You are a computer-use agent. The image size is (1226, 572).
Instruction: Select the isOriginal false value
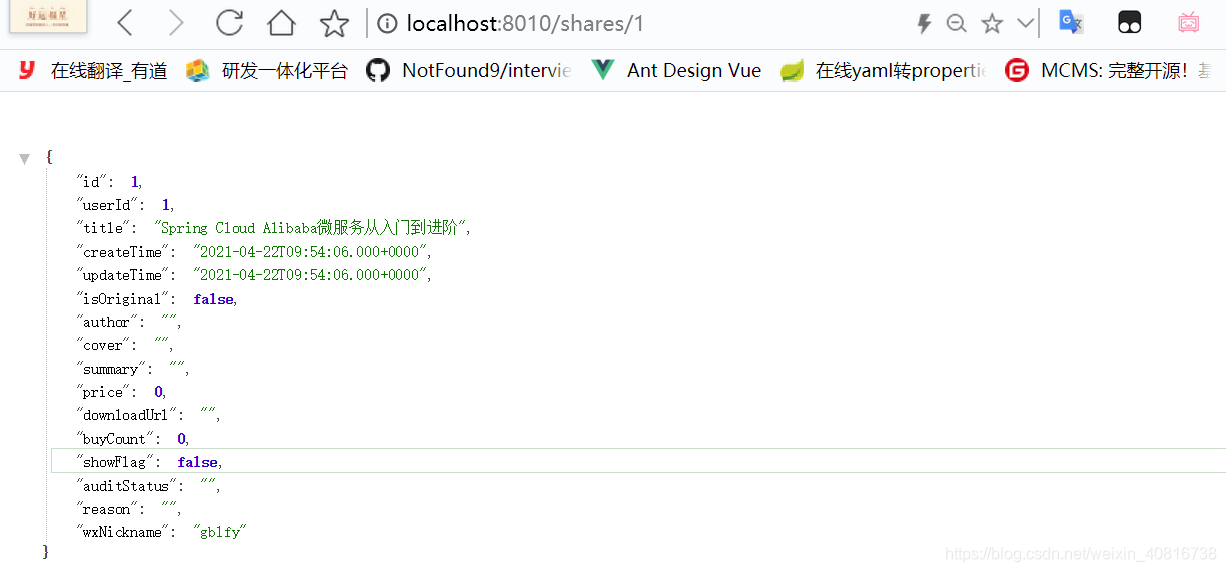(x=214, y=299)
